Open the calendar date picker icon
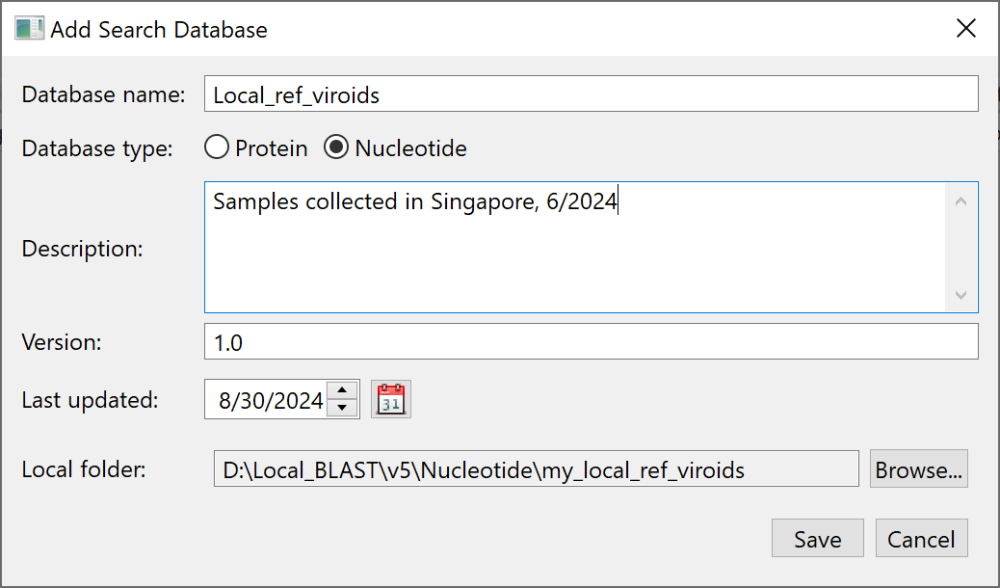 pos(391,399)
